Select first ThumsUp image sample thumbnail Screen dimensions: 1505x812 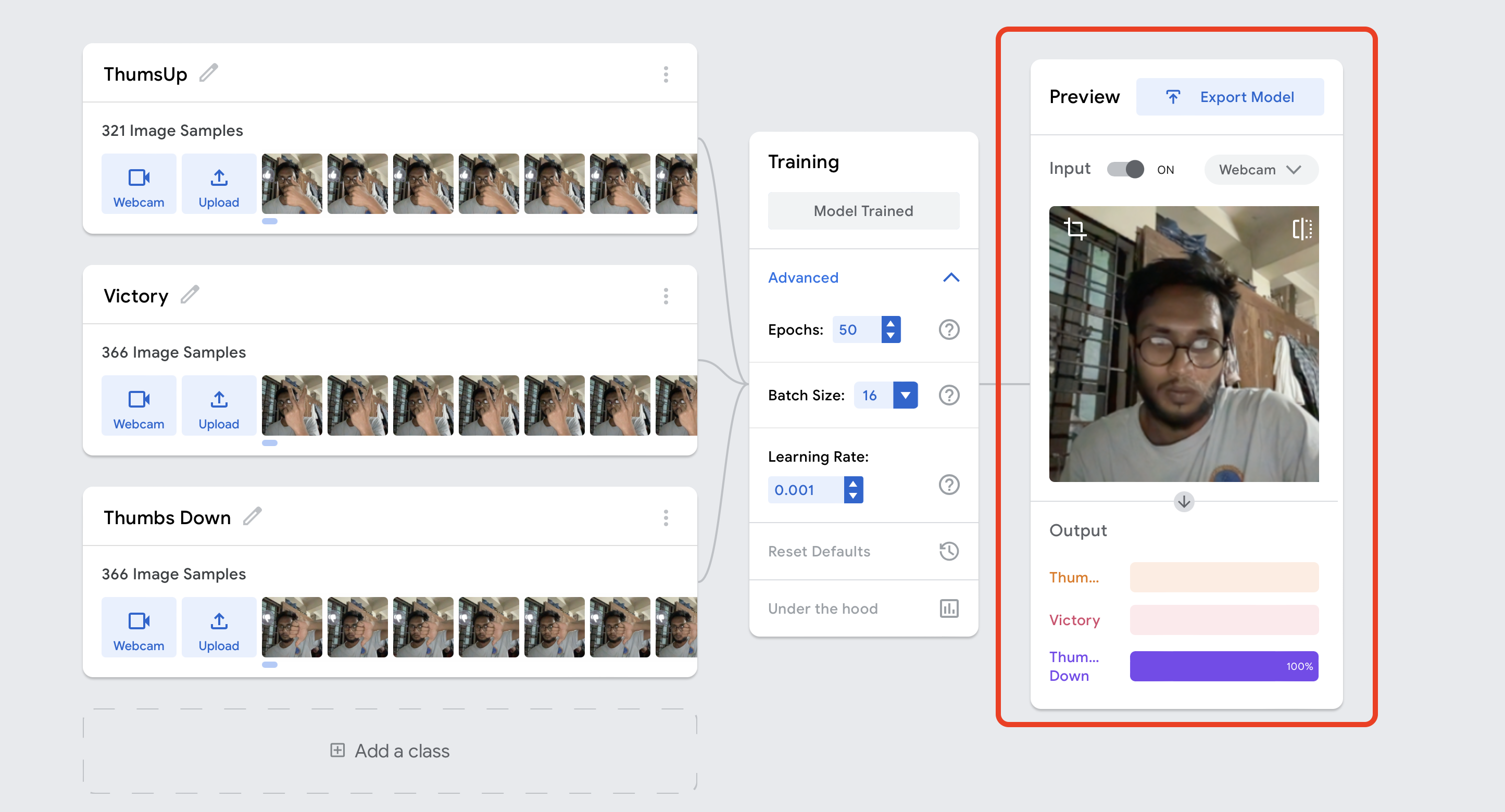(x=292, y=184)
